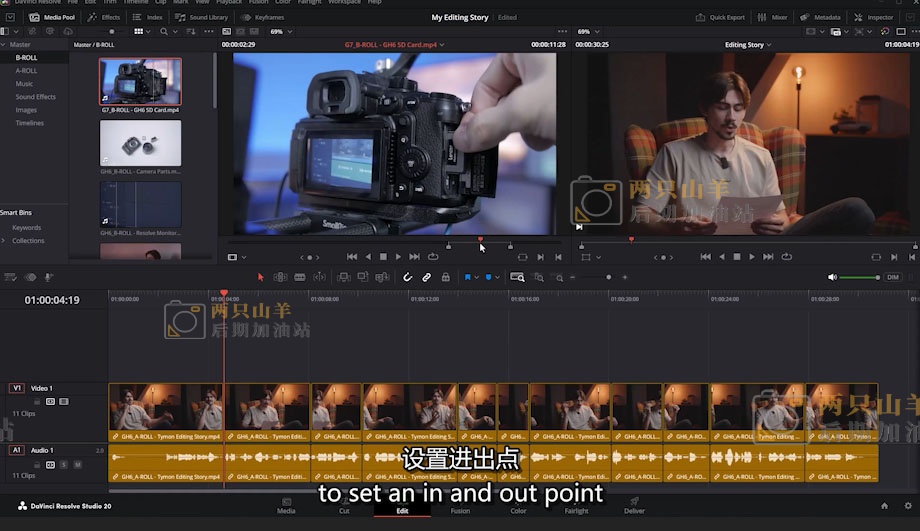
Task: Click the blue Flag icon
Action: pos(467,277)
